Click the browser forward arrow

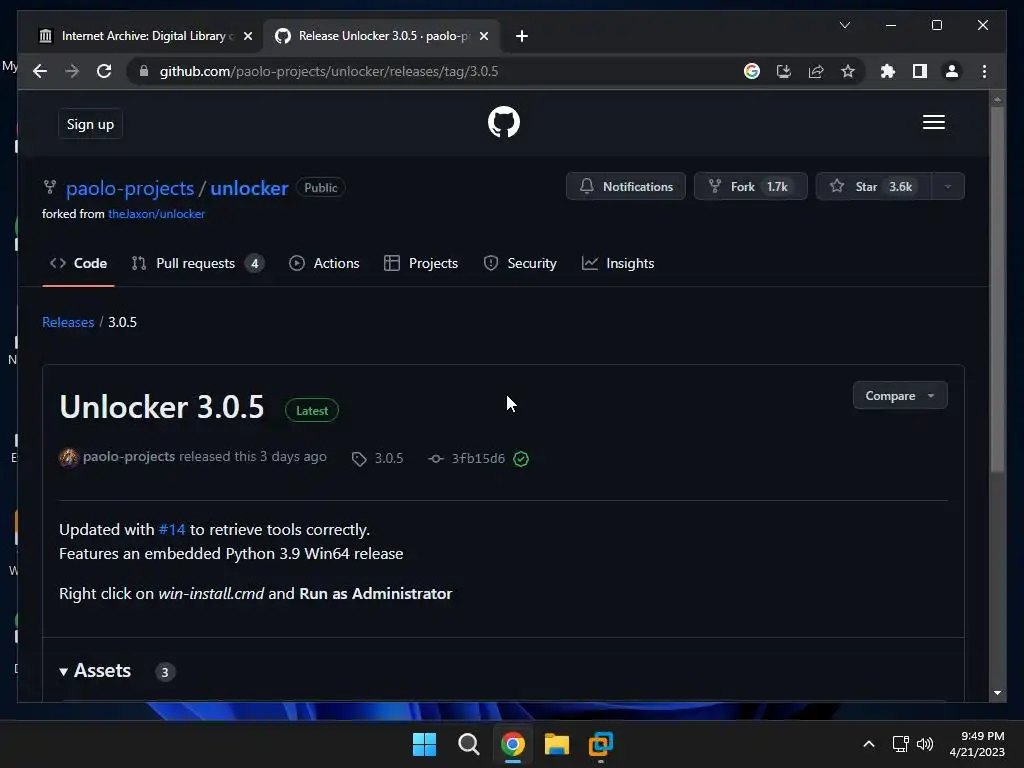[x=72, y=71]
